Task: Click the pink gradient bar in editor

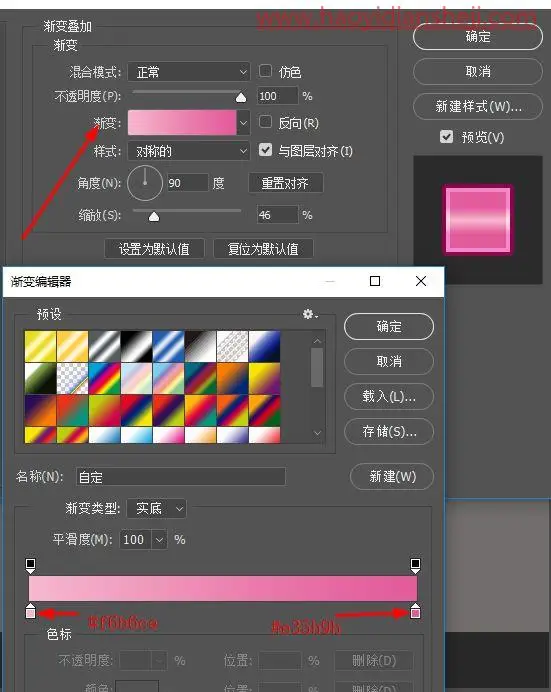Action: 223,588
